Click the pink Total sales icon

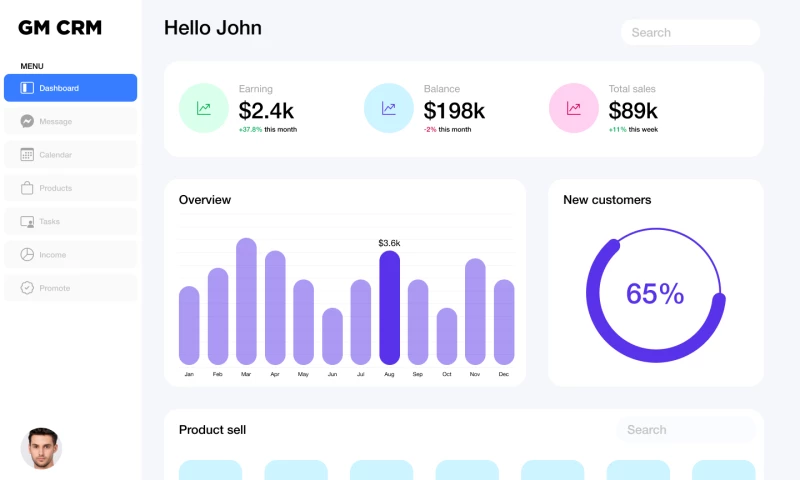click(573, 108)
